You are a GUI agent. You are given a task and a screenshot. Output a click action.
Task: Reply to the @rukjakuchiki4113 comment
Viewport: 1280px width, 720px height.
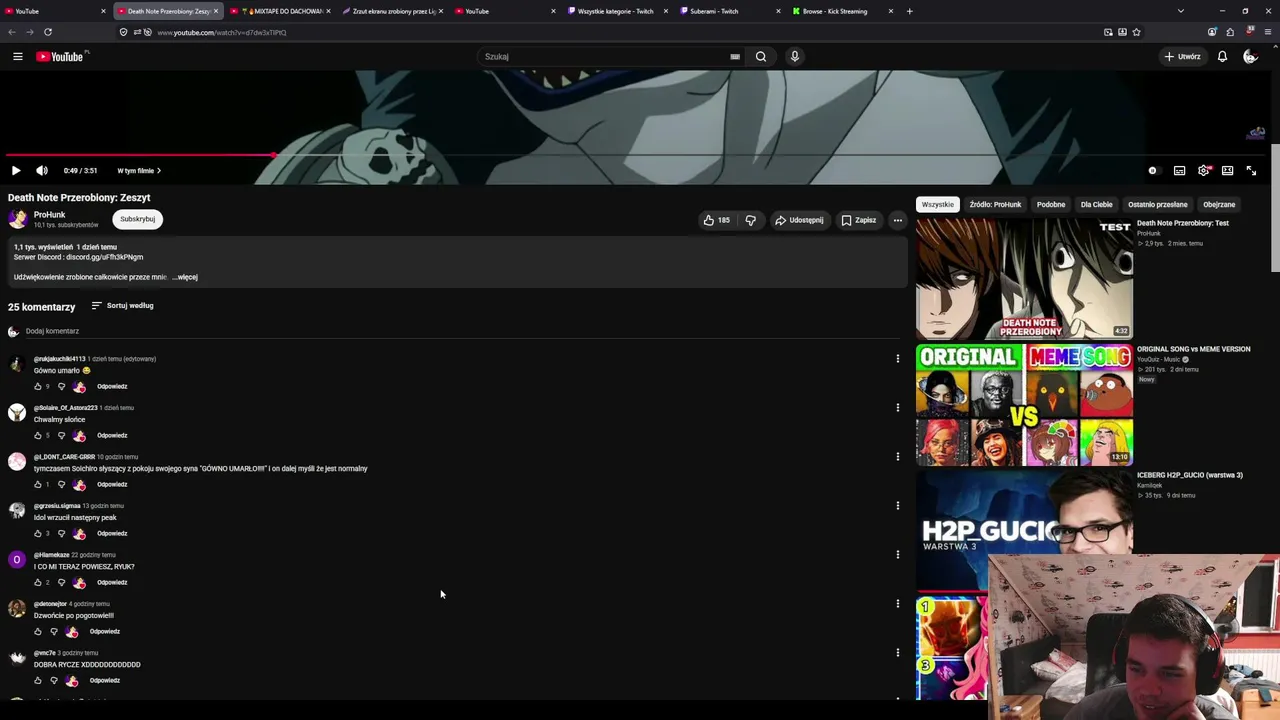pyautogui.click(x=112, y=387)
